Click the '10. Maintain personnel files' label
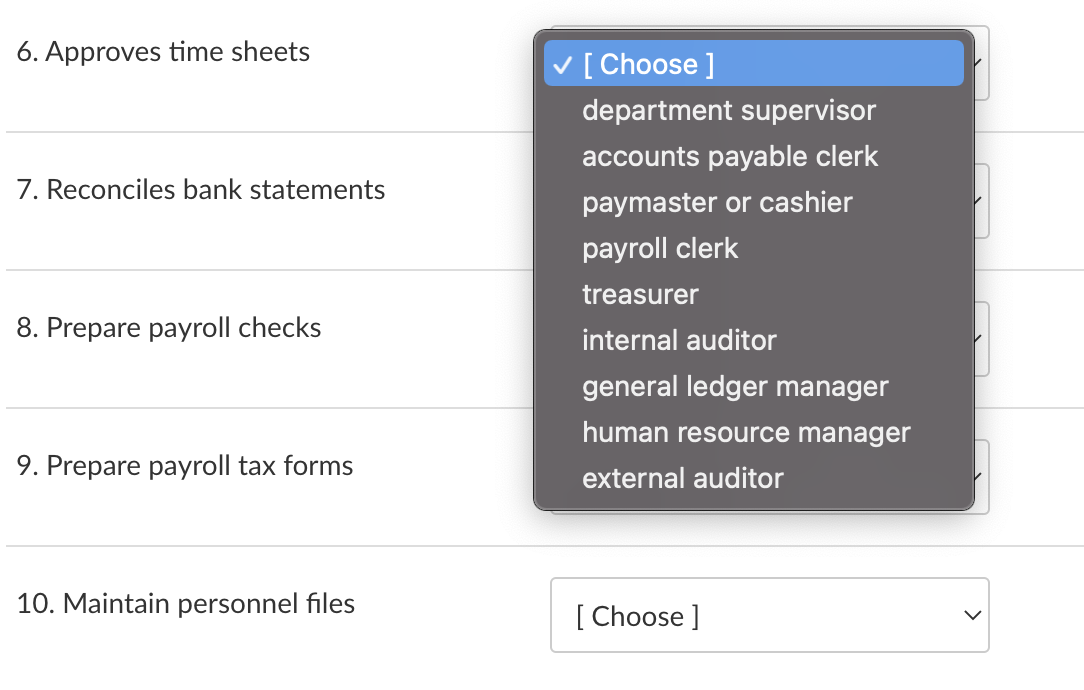Screen dimensions: 1084x690 186,604
